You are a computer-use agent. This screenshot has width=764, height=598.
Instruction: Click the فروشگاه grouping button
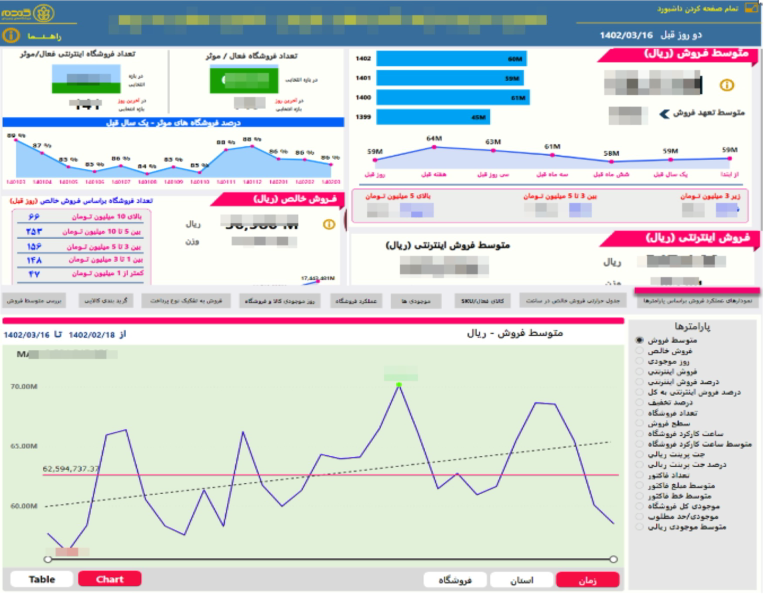(455, 580)
